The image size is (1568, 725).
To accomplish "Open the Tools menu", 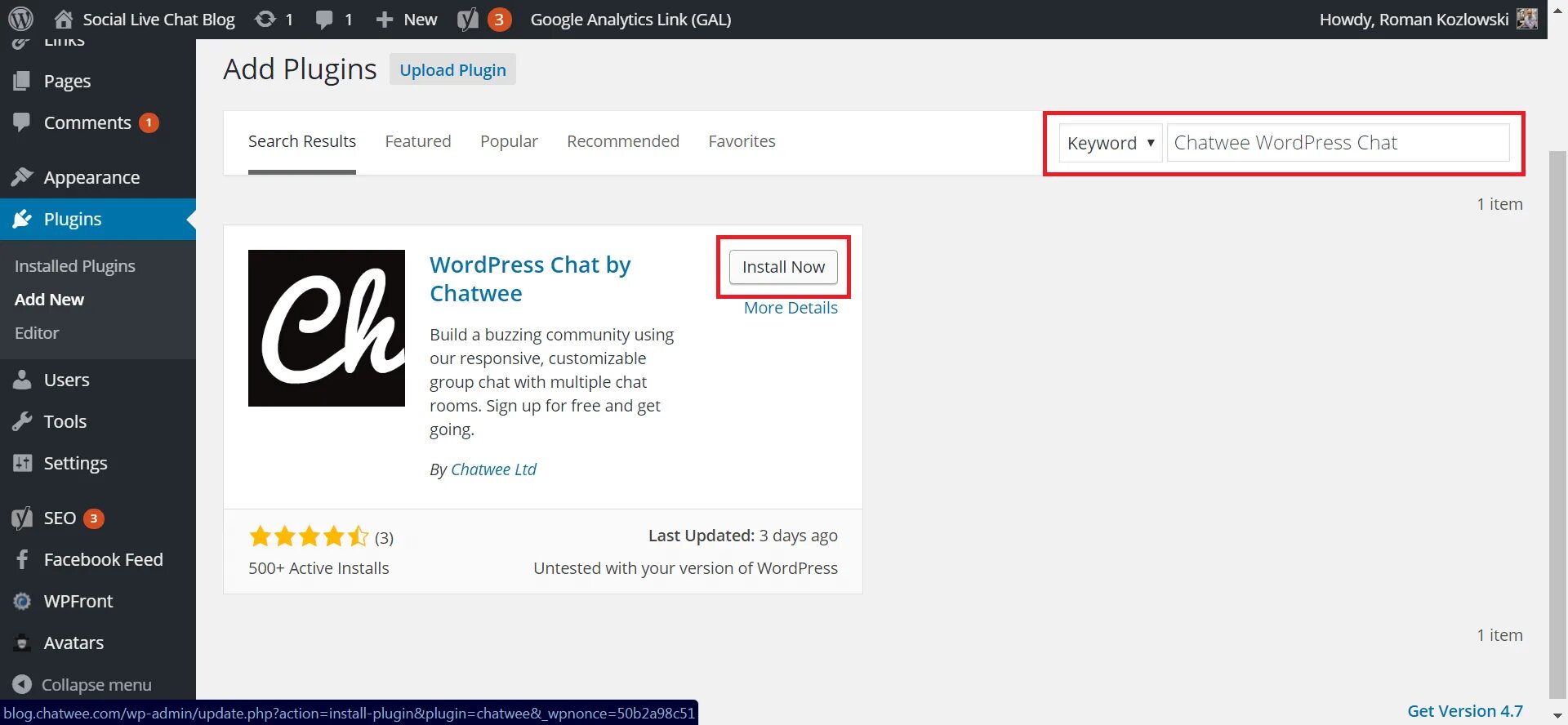I will pos(65,421).
